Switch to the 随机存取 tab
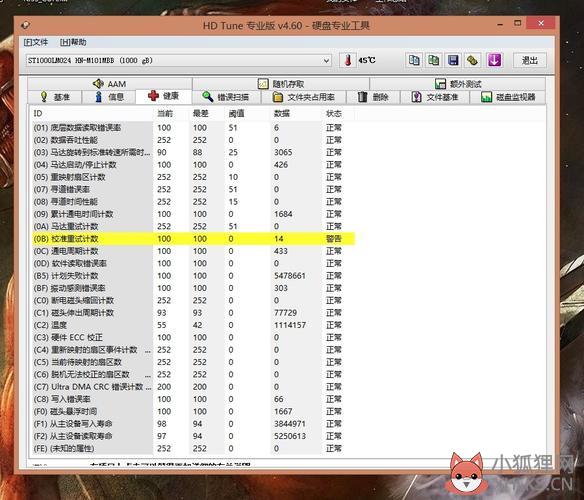 pos(281,84)
